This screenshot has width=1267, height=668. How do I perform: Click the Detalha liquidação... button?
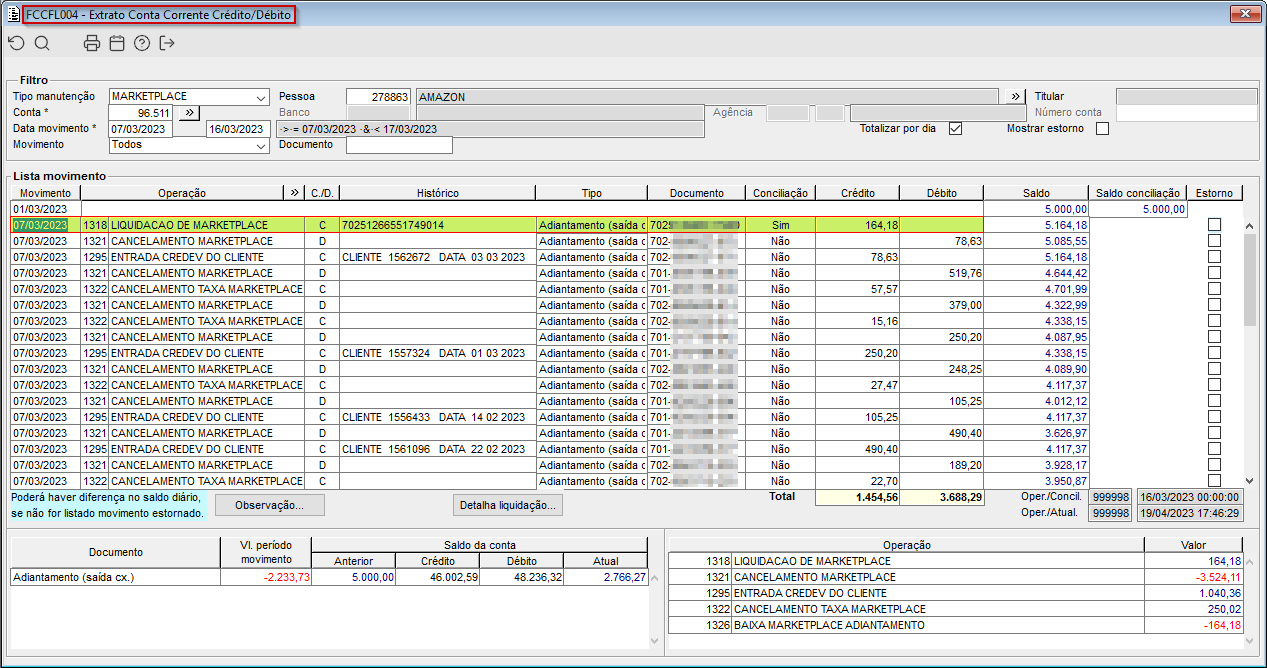click(x=507, y=505)
